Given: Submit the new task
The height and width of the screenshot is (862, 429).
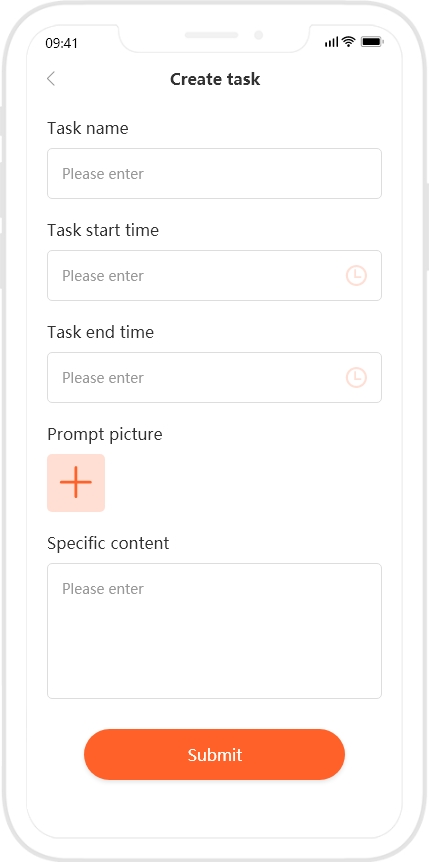Looking at the screenshot, I should click(214, 754).
